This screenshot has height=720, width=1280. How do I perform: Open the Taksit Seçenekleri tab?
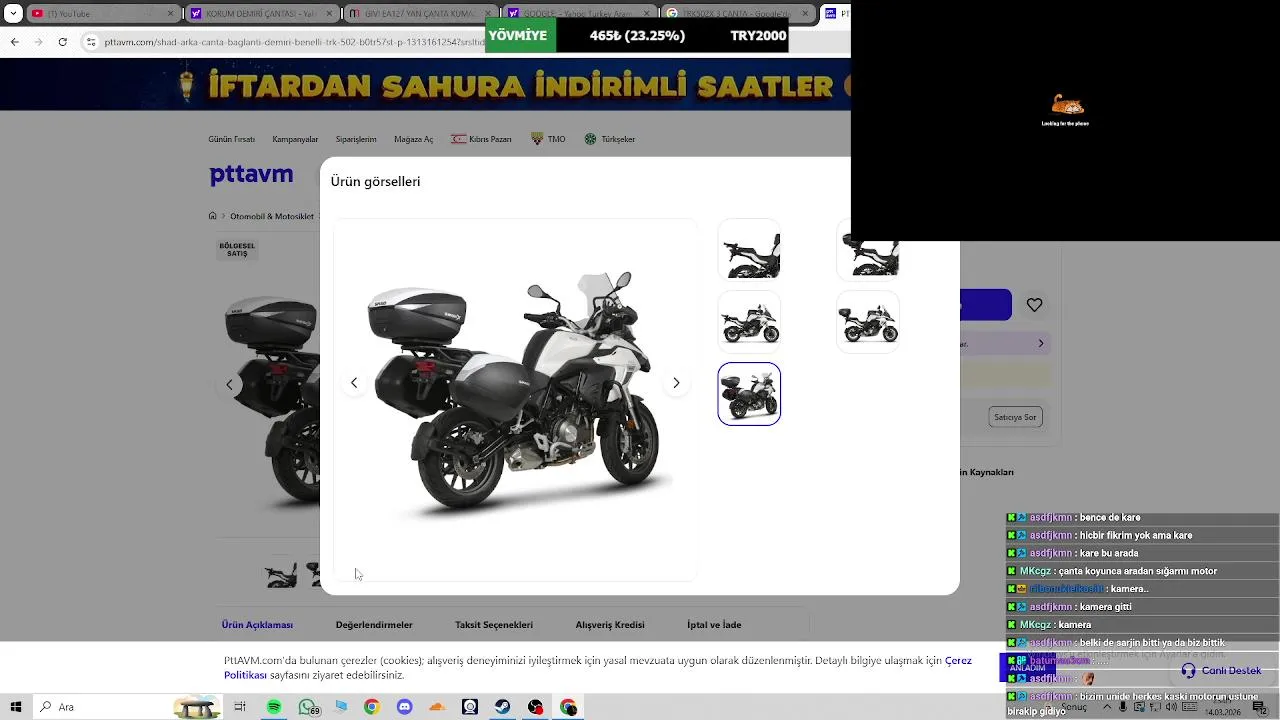pyautogui.click(x=494, y=625)
